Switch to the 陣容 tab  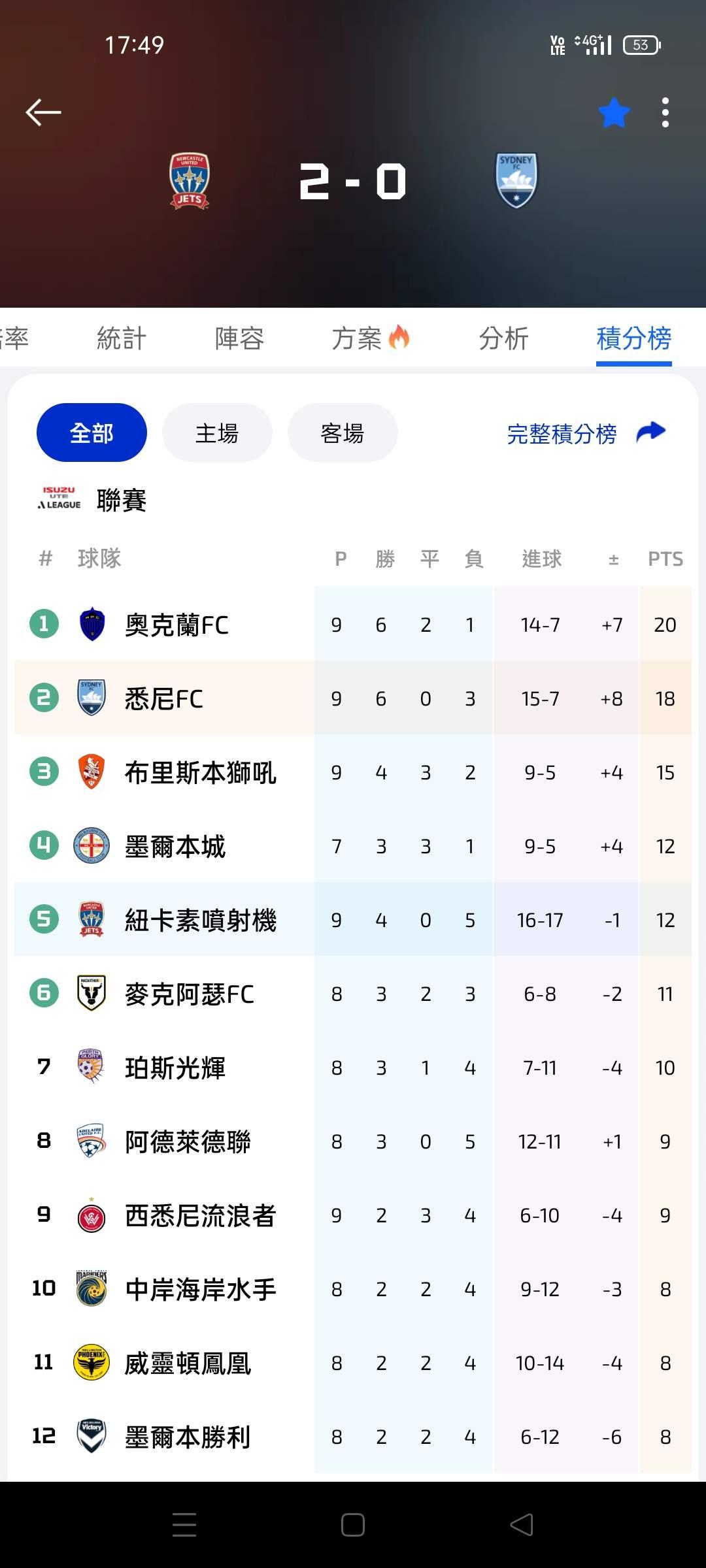239,338
